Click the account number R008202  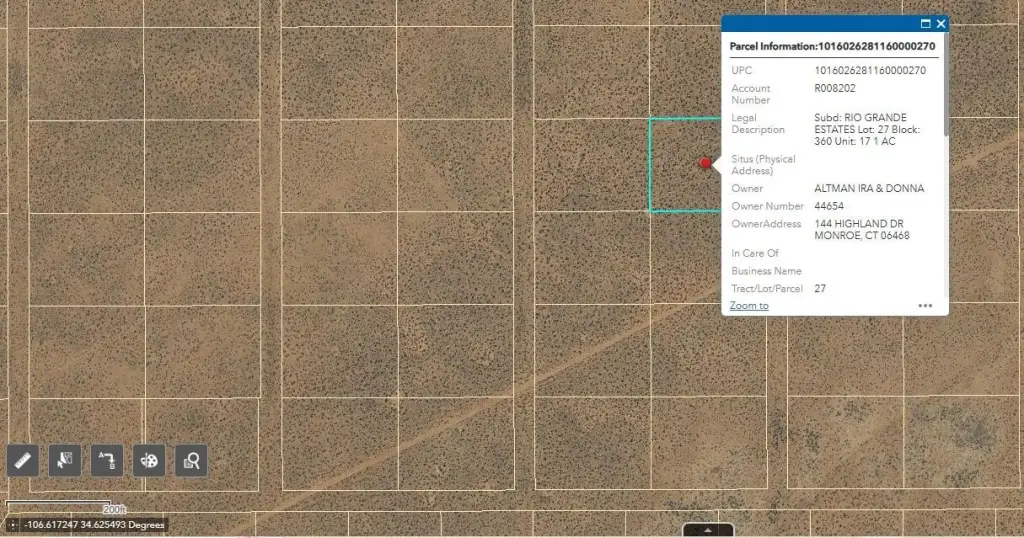click(x=835, y=88)
